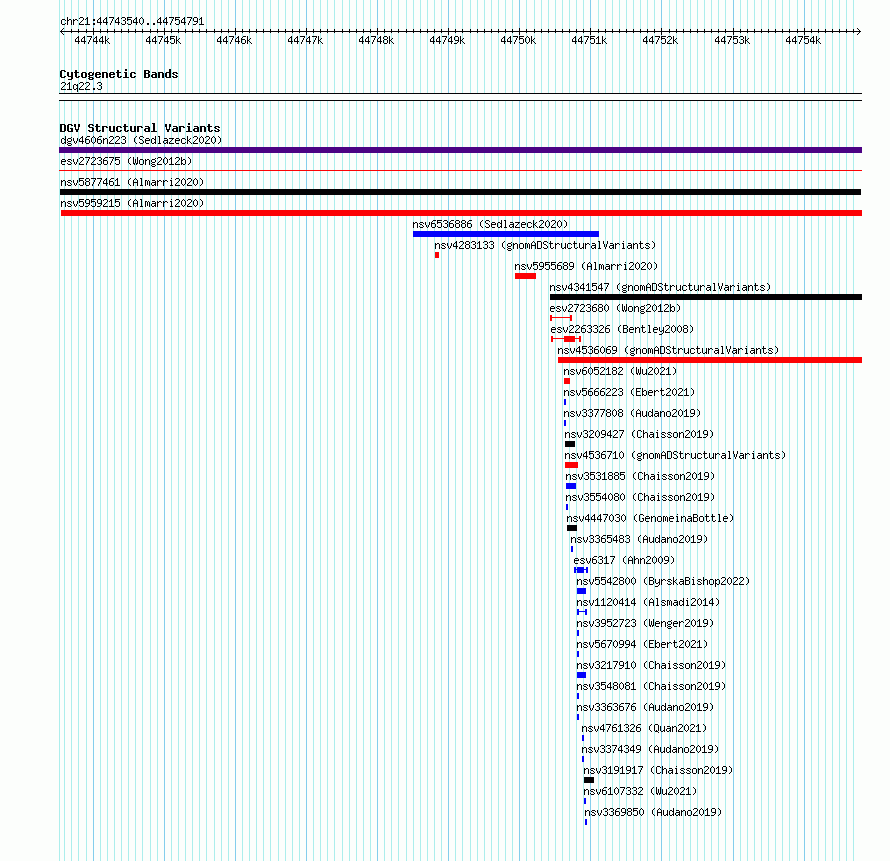The height and width of the screenshot is (861, 890).
Task: Open nsv3191917 (Chaisson2019) label
Action: [658, 770]
